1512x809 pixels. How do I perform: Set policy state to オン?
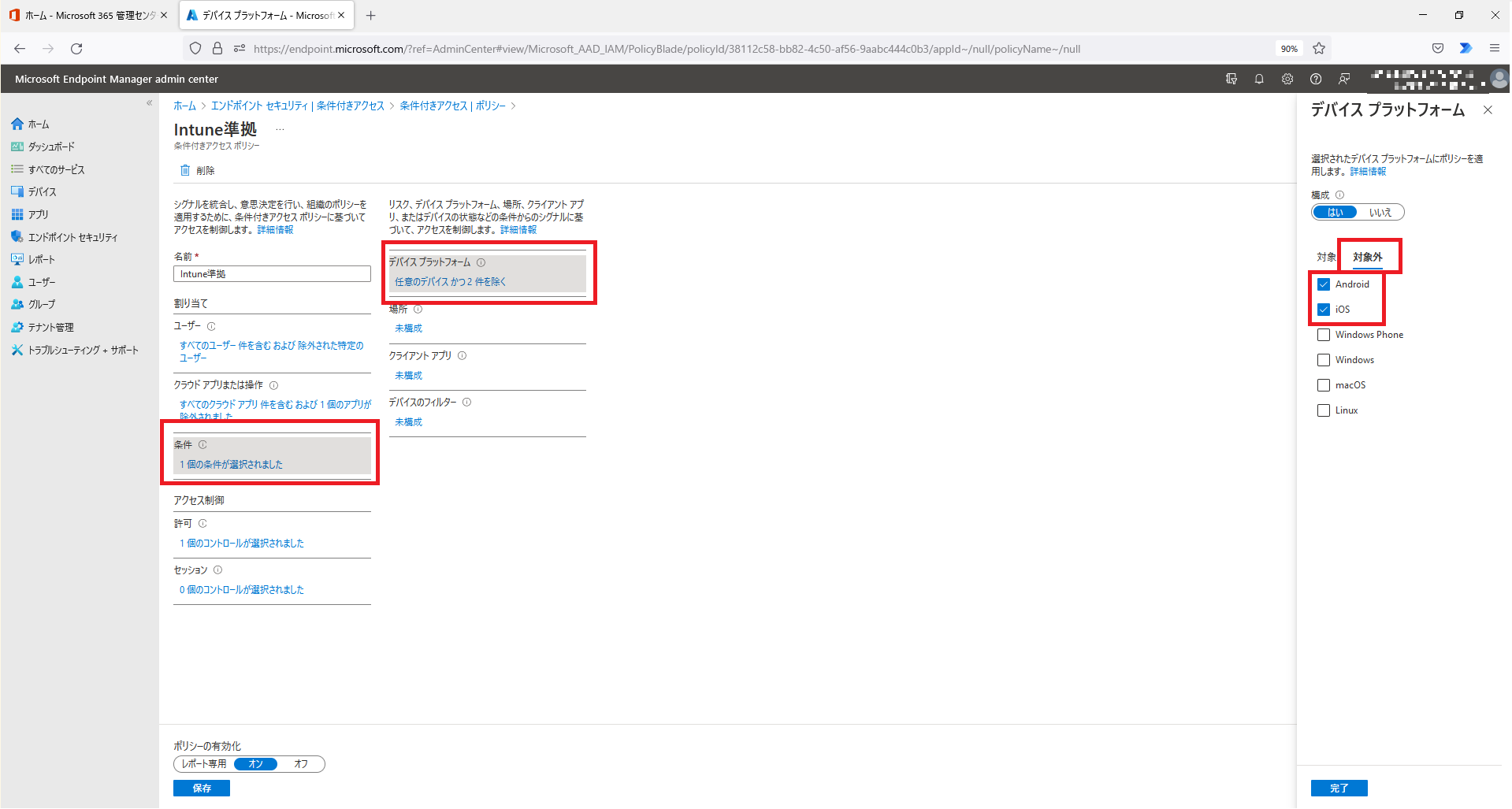255,764
